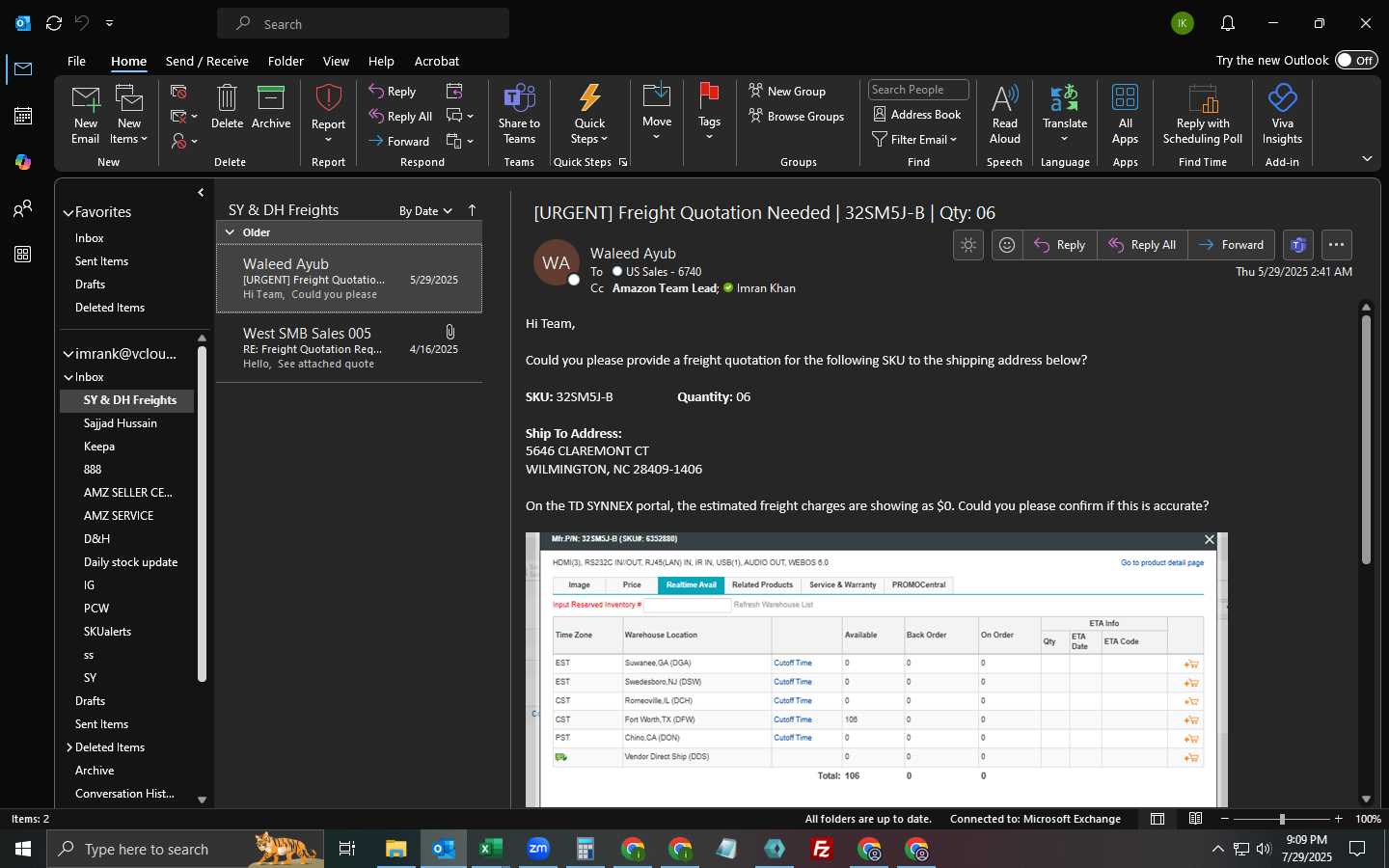Click Reply All button in reading pane
This screenshot has height=868, width=1389.
[1142, 245]
